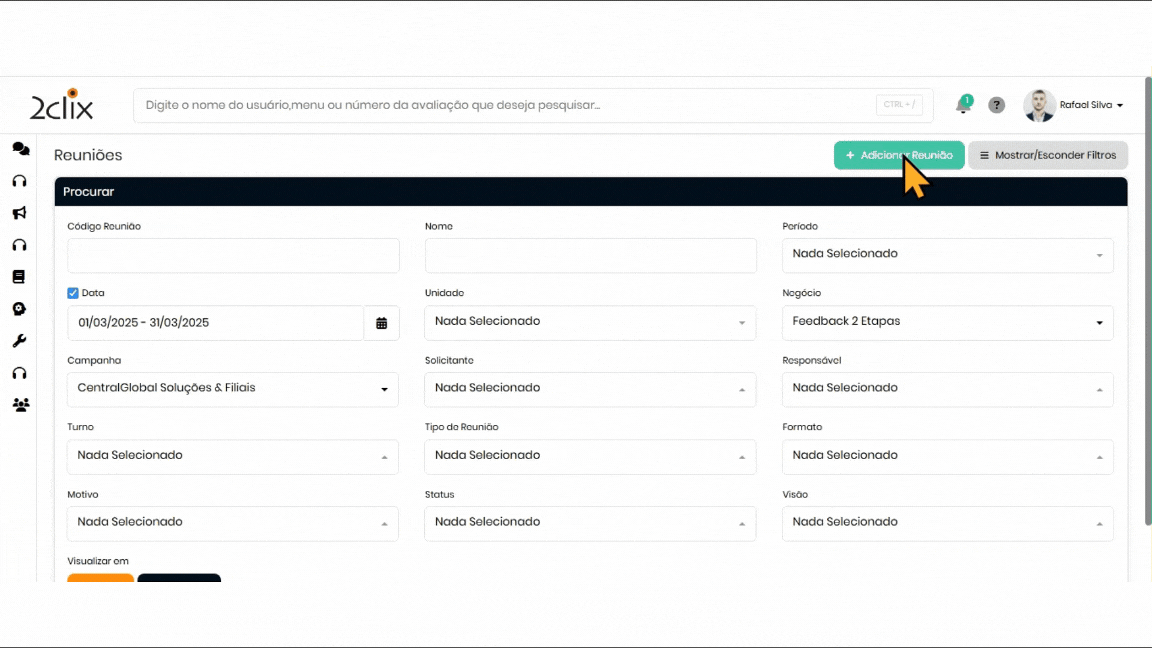Select the head-with-gear sidebar icon
The width and height of the screenshot is (1152, 648).
pyautogui.click(x=19, y=309)
